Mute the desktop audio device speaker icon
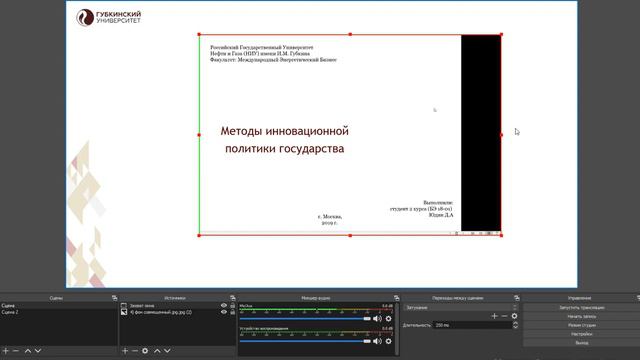The height and width of the screenshot is (360, 640). (x=377, y=341)
